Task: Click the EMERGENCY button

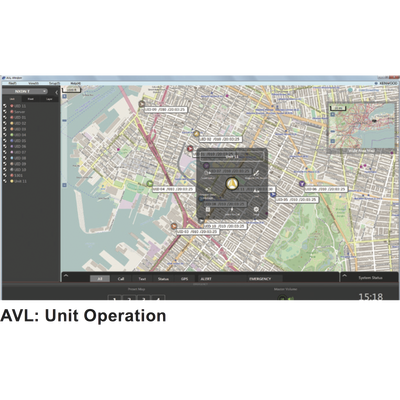Action: pos(265,279)
